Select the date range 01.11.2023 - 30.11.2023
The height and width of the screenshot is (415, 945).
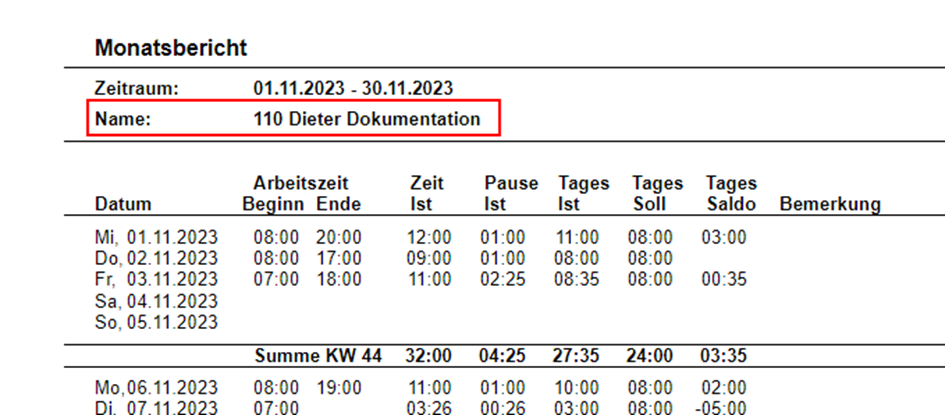tap(353, 89)
